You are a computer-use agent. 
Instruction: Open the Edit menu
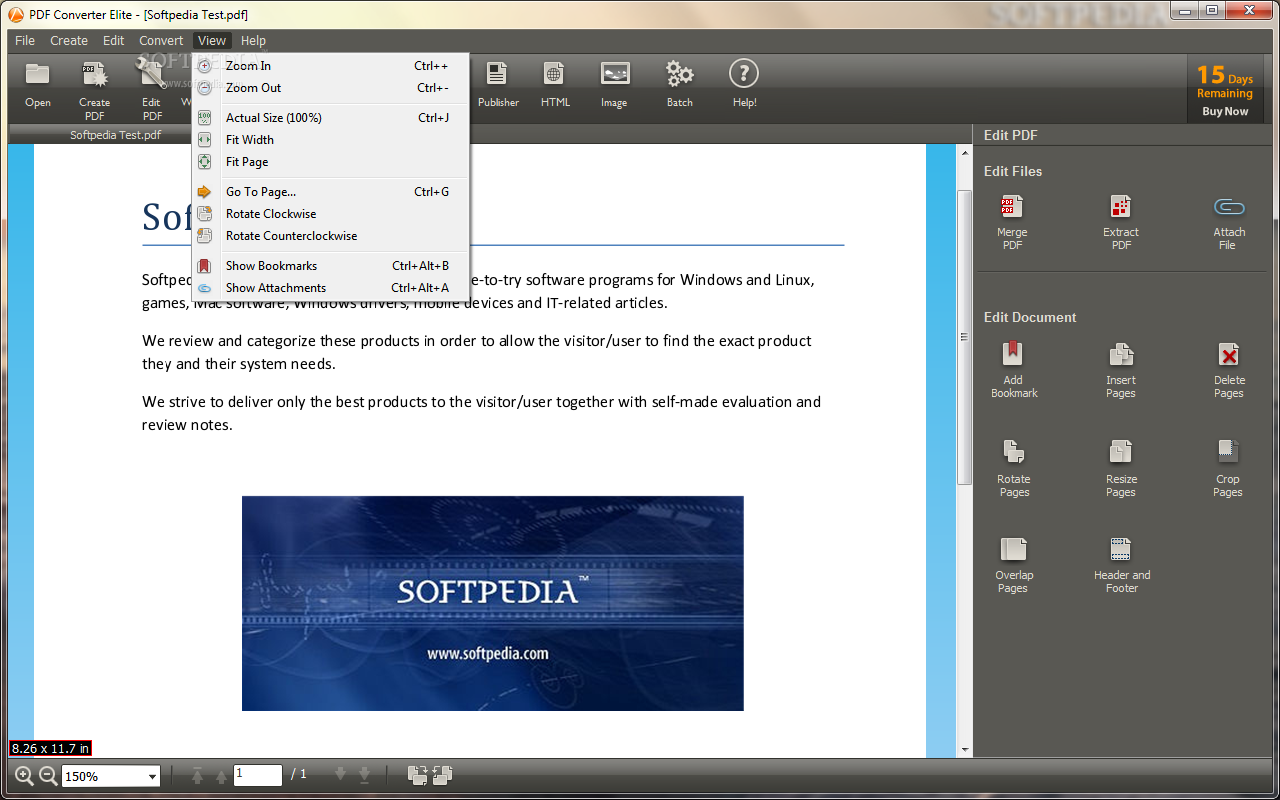click(x=114, y=41)
